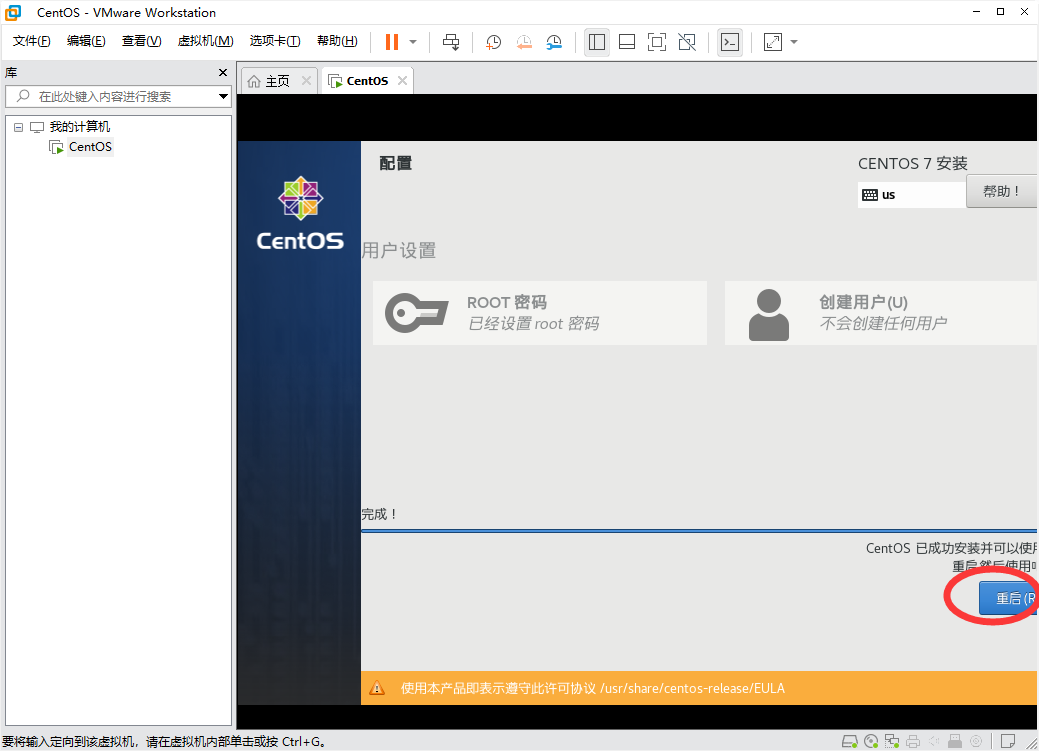The width and height of the screenshot is (1039, 751).
Task: Click the EULA license notice text
Action: [592, 688]
